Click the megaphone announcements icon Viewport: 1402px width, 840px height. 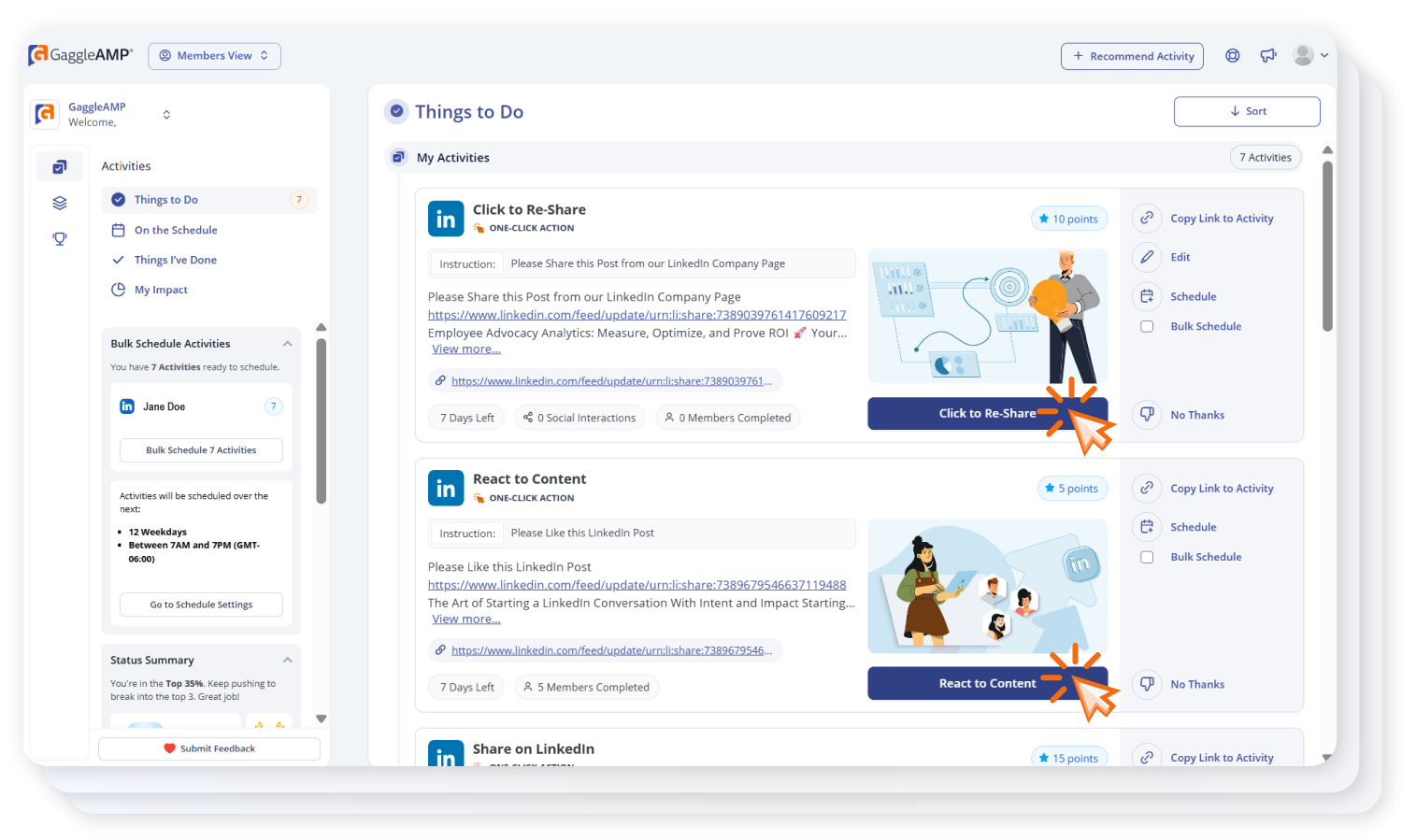click(1267, 55)
